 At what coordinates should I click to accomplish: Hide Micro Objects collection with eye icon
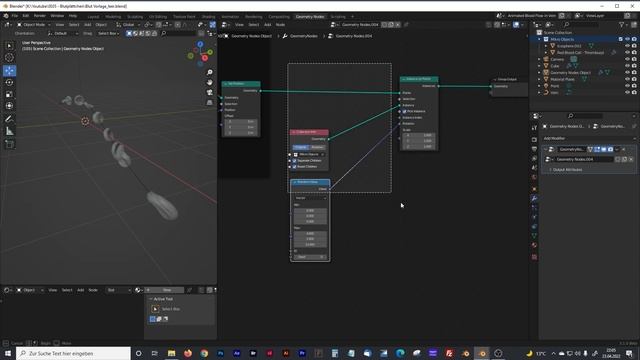[x=627, y=39]
